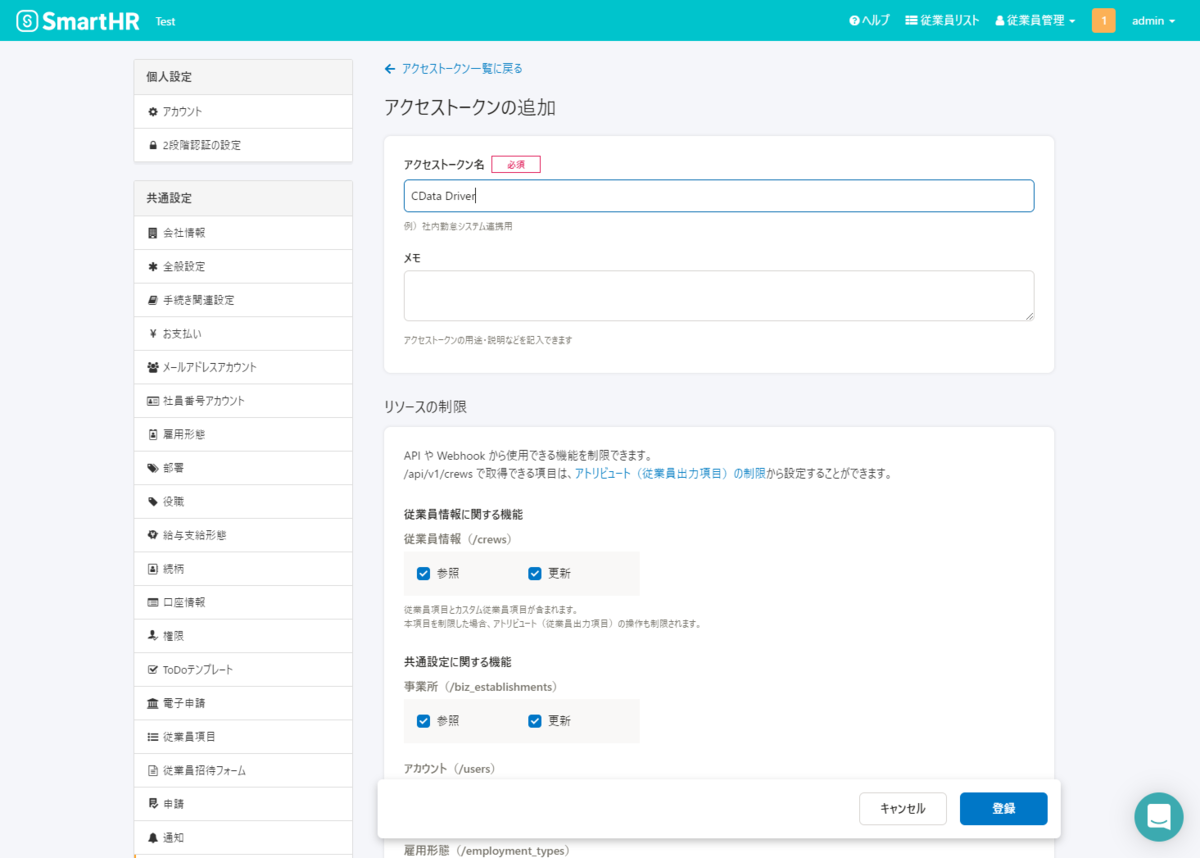Click into the メモ text area

pyautogui.click(x=719, y=295)
